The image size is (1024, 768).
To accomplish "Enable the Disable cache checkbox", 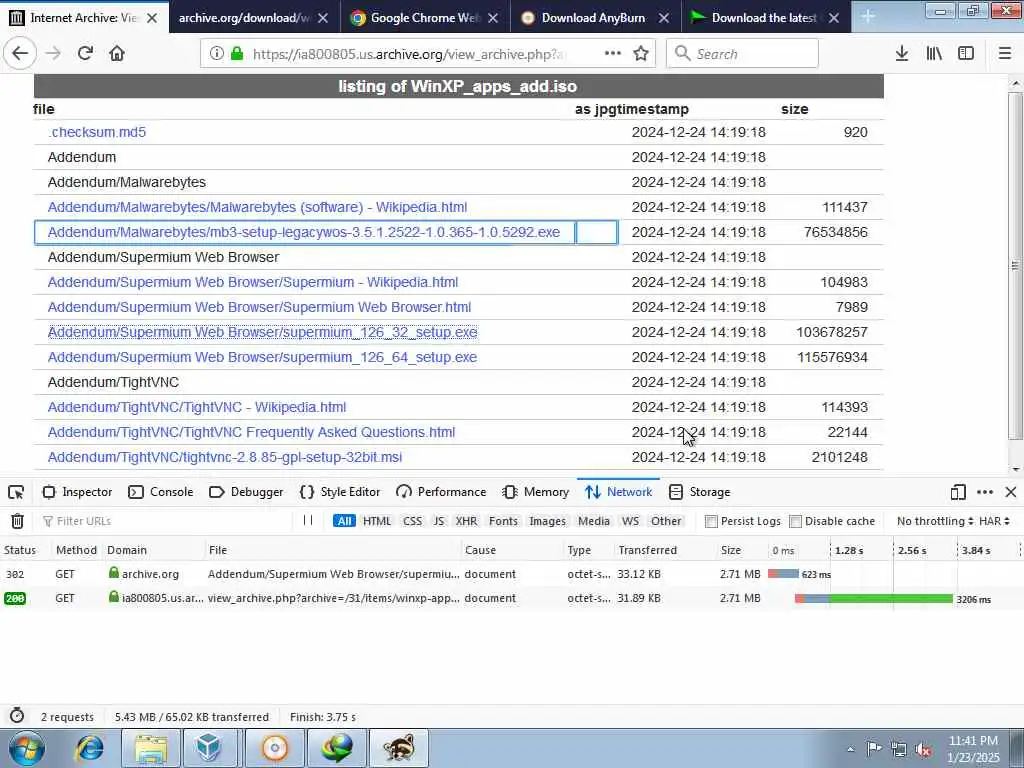I will 795,521.
